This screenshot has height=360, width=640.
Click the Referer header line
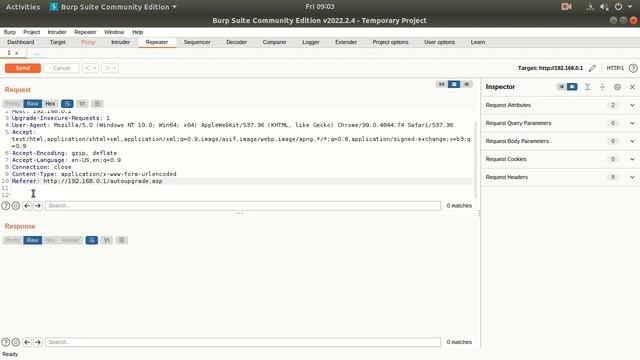click(x=242, y=181)
